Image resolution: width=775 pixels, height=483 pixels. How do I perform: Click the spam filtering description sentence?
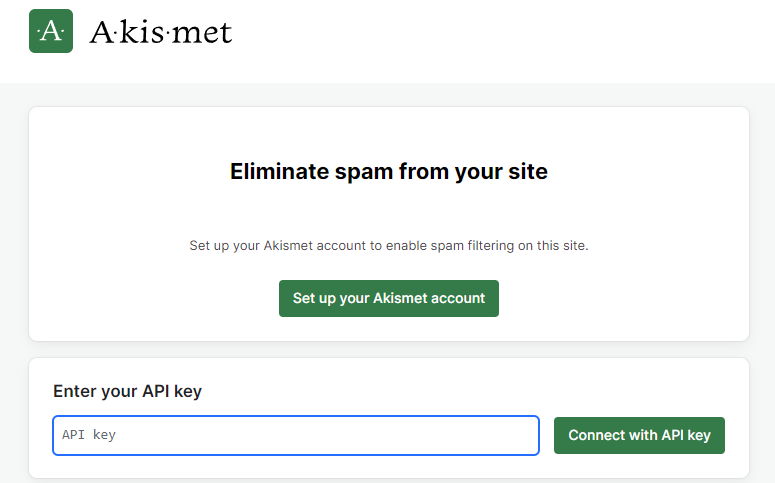(389, 245)
